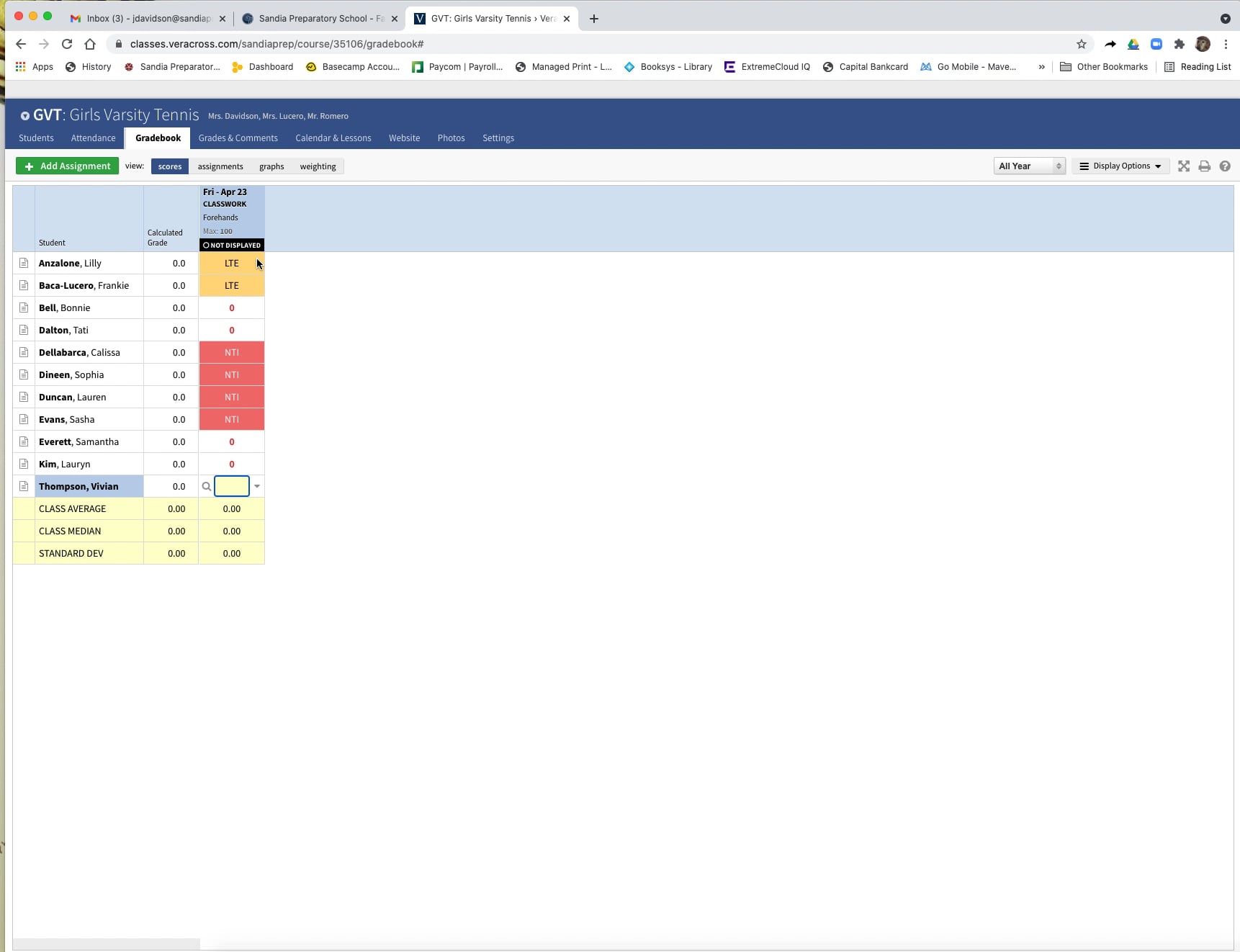This screenshot has height=952, width=1240.
Task: Open Other Bookmarks folder
Action: [1104, 67]
